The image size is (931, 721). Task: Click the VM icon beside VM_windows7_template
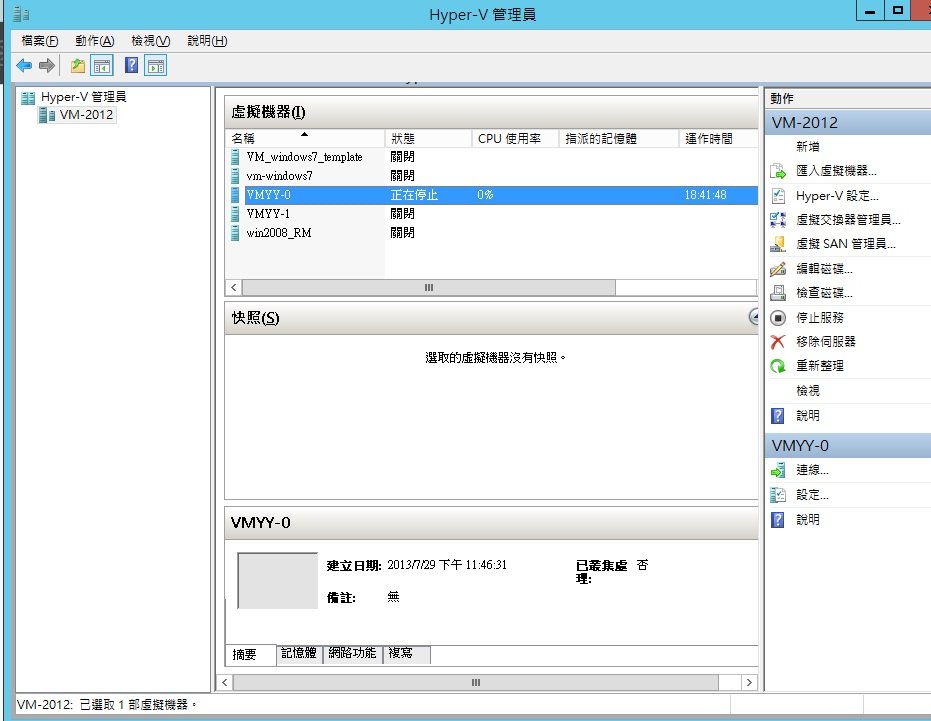[235, 157]
